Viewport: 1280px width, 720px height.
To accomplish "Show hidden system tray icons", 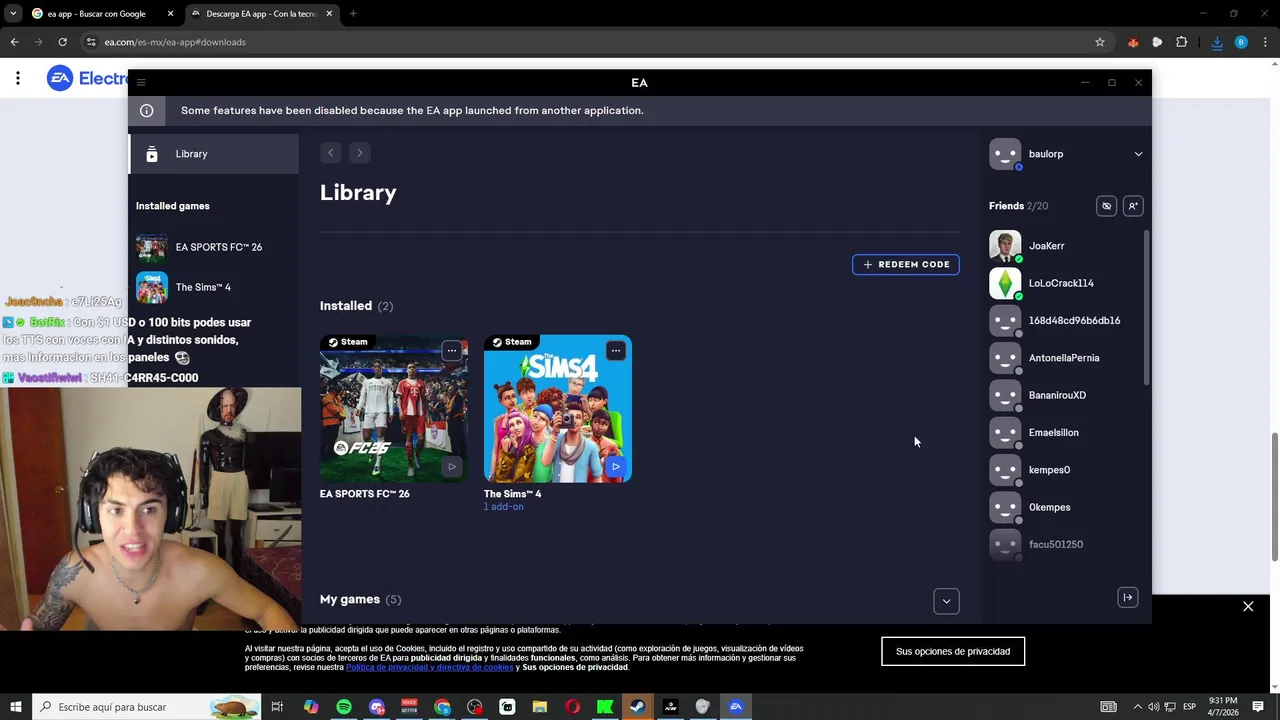I will [1137, 707].
